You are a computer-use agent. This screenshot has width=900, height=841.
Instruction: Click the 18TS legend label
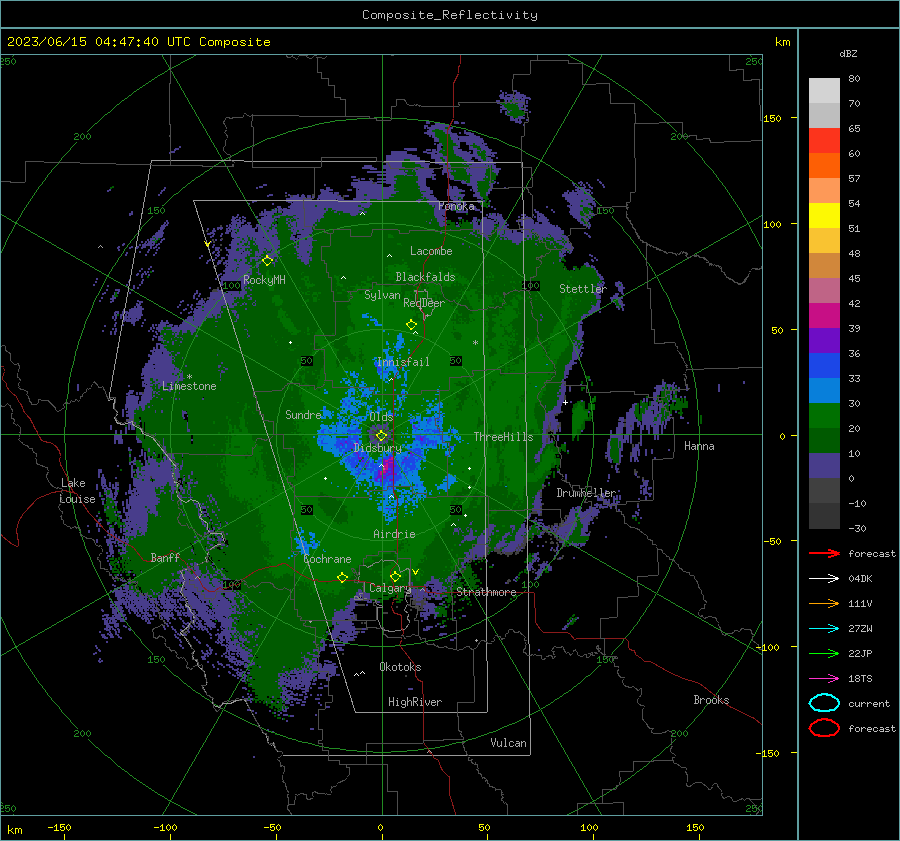click(x=860, y=679)
